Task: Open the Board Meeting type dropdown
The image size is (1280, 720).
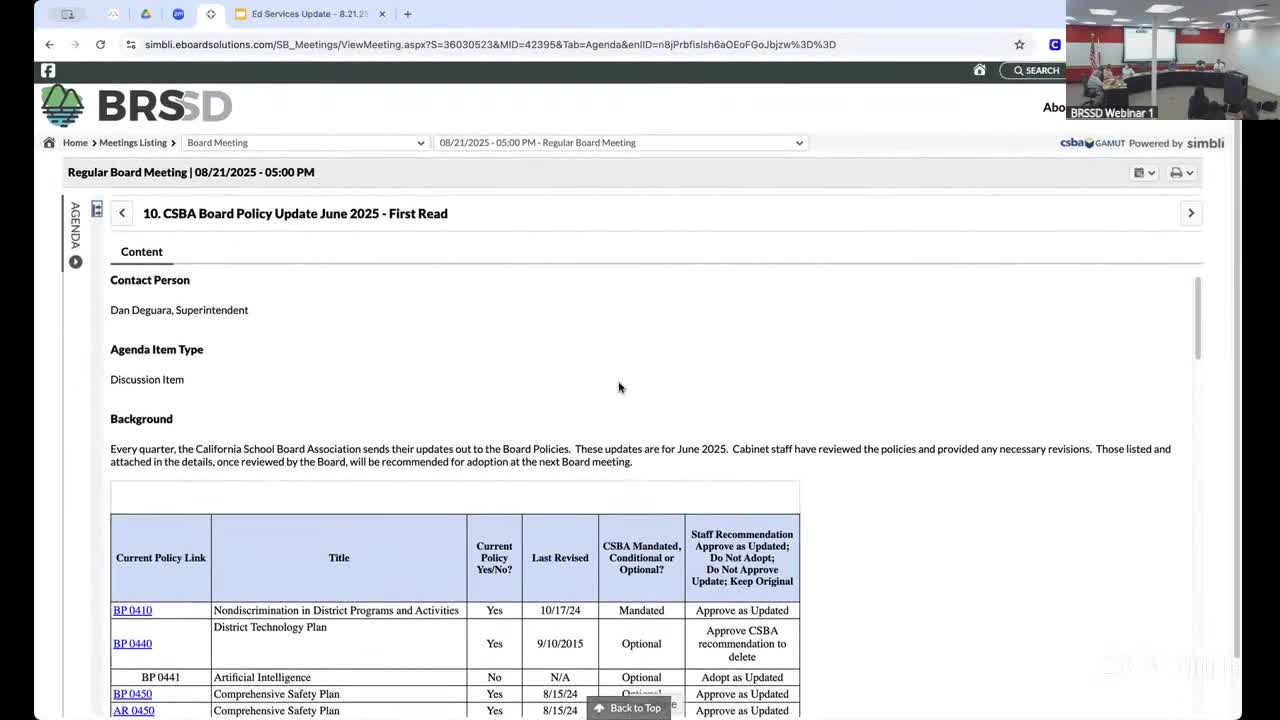Action: point(304,143)
